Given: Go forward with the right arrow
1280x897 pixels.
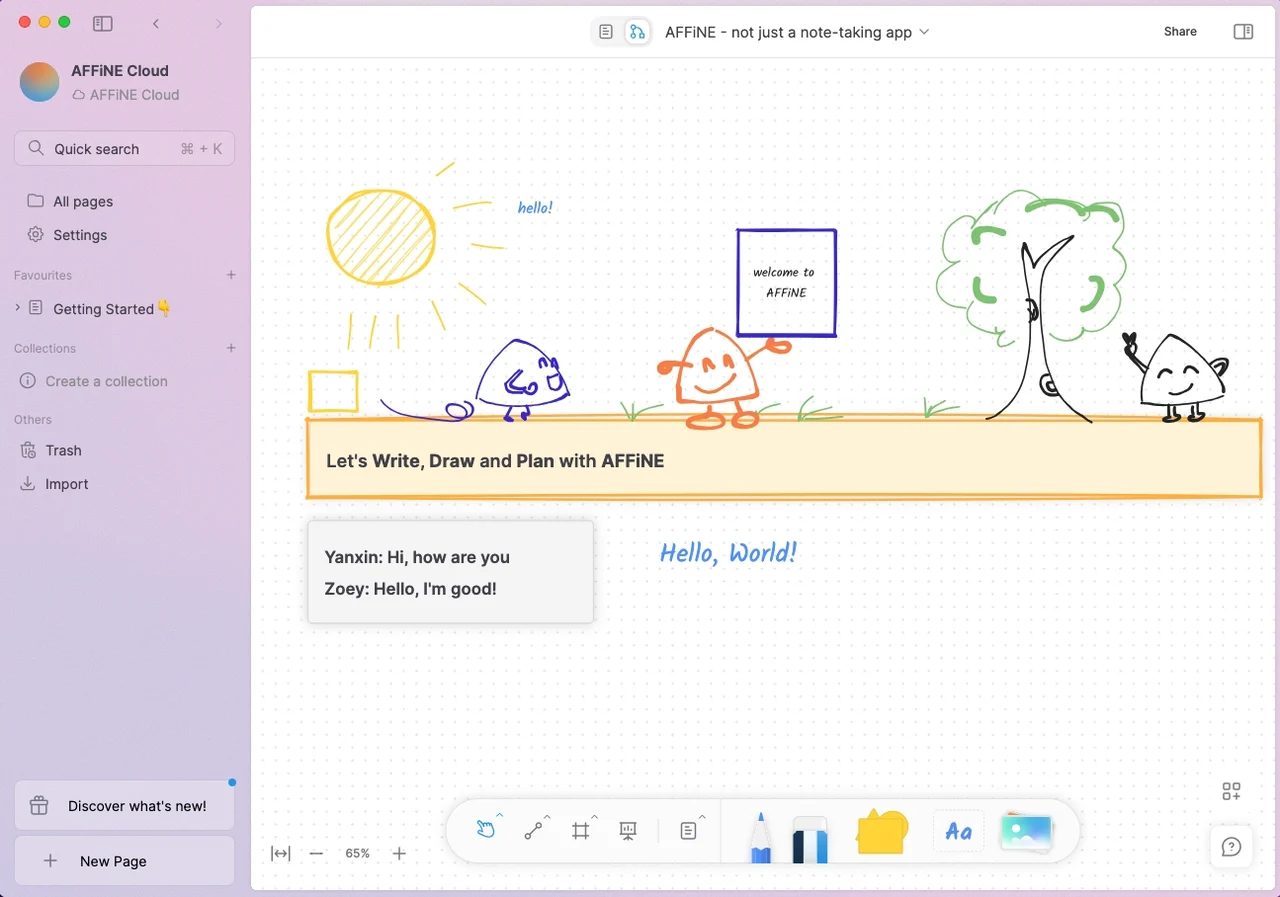Looking at the screenshot, I should pos(219,23).
